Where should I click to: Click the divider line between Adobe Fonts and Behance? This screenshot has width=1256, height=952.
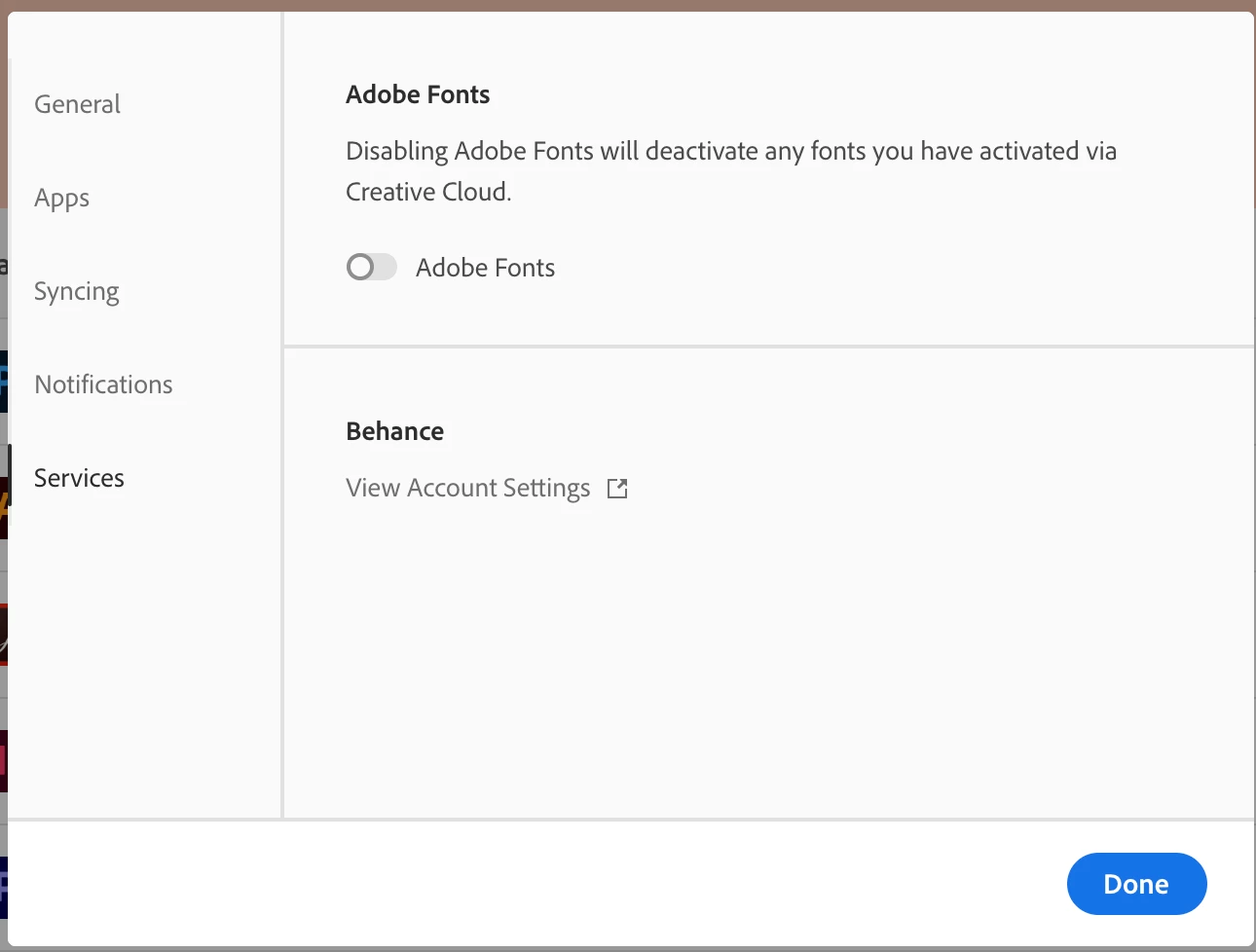(767, 346)
